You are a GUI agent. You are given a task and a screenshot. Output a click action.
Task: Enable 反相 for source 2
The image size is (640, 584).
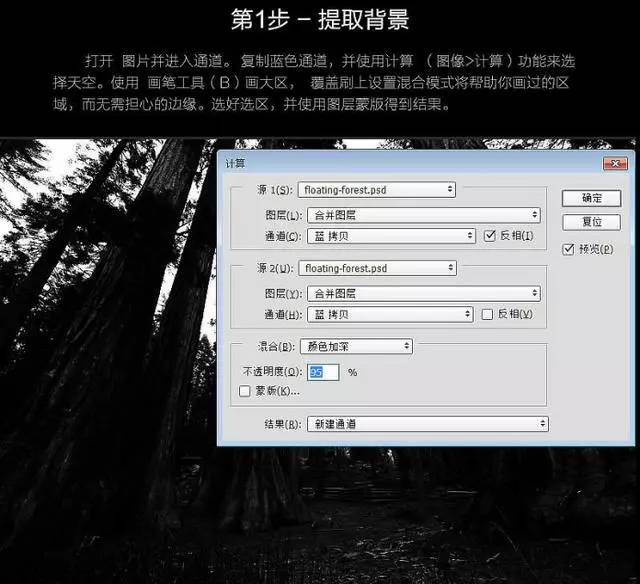click(488, 314)
